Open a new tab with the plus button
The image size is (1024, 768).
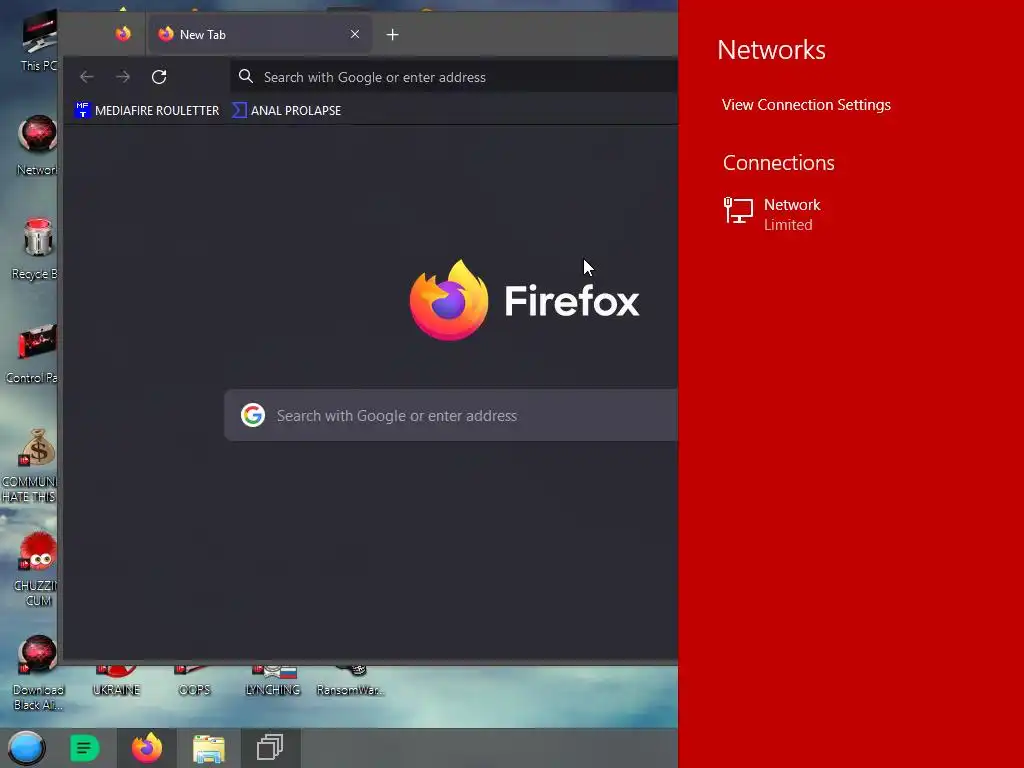pyautogui.click(x=392, y=35)
